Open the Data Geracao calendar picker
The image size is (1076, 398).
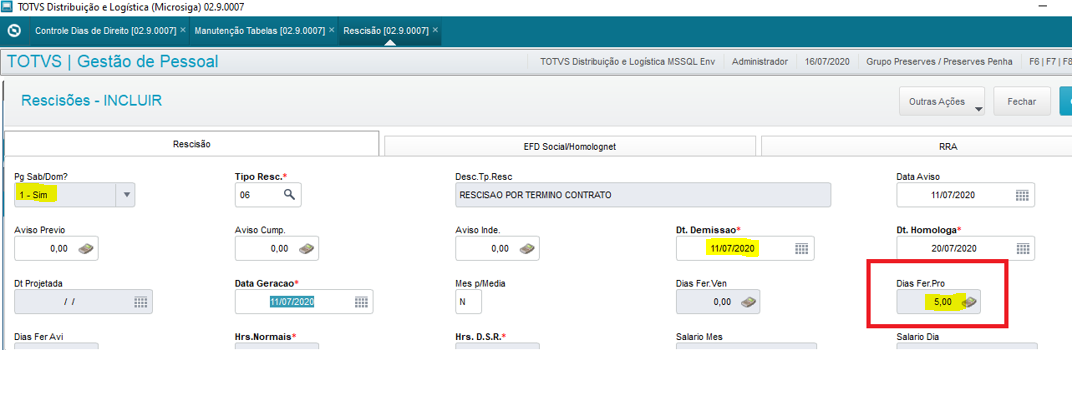coord(360,302)
